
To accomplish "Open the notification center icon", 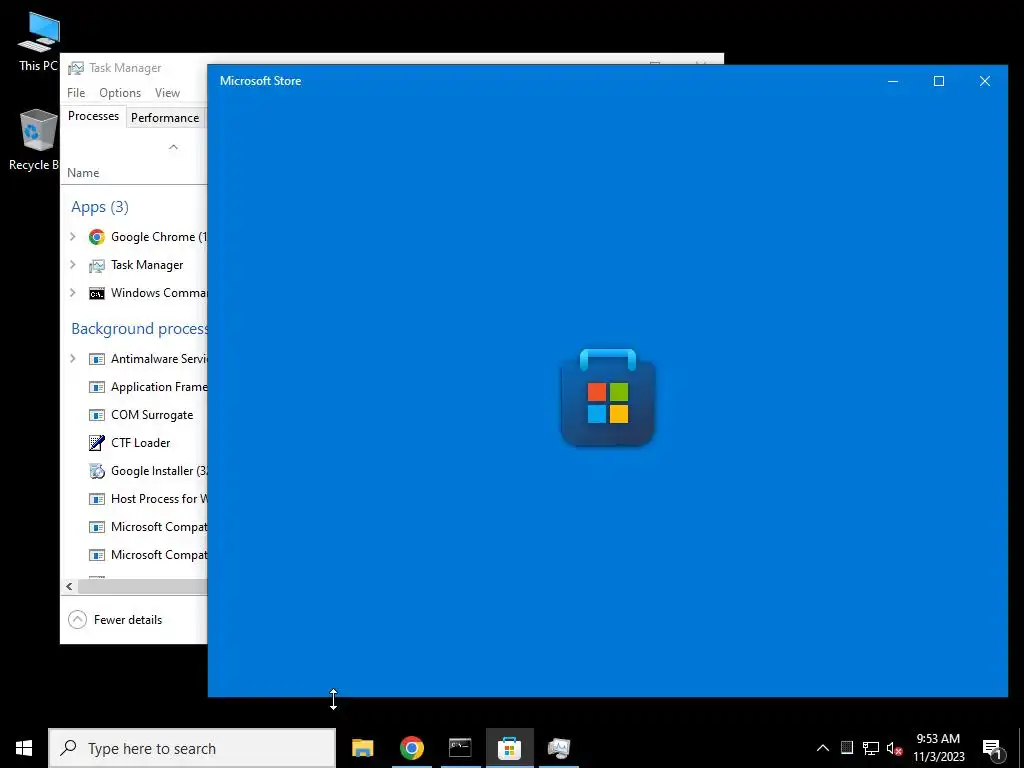I will (992, 750).
